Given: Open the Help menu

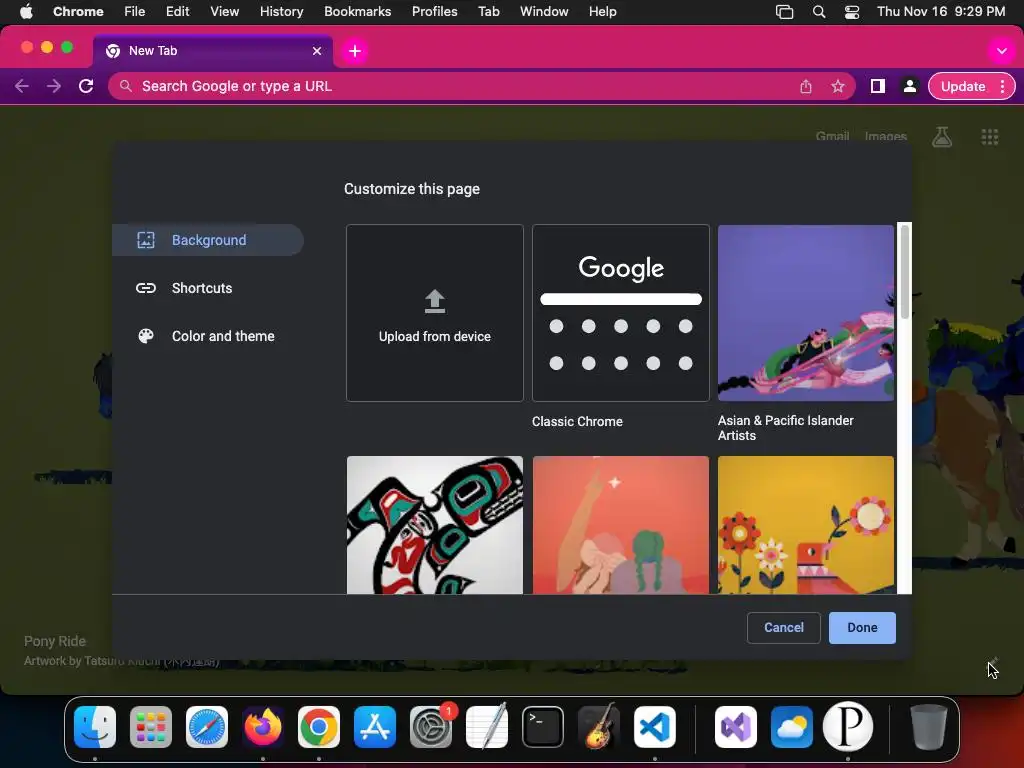Looking at the screenshot, I should tap(602, 11).
